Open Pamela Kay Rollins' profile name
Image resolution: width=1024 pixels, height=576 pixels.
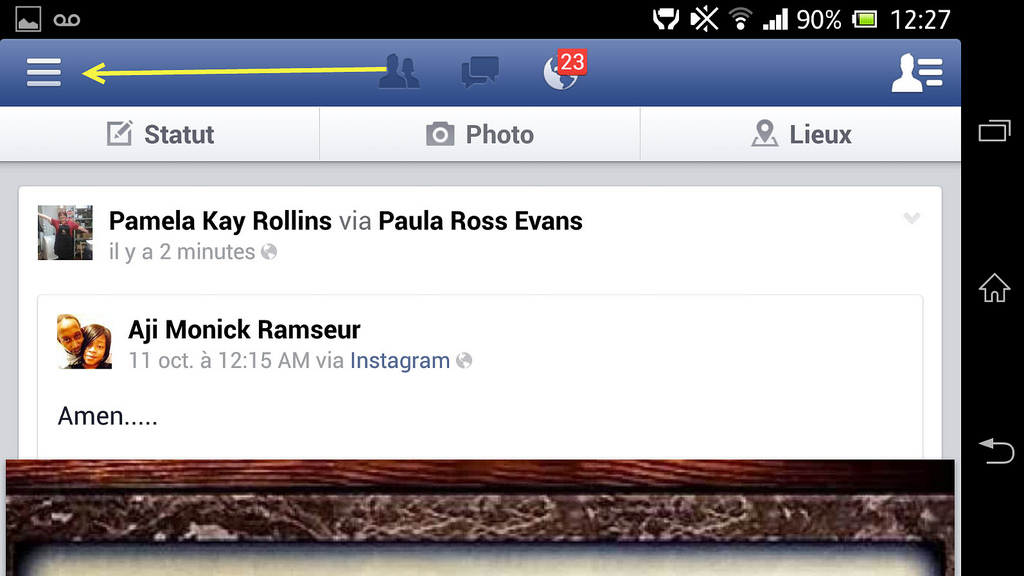click(x=220, y=221)
